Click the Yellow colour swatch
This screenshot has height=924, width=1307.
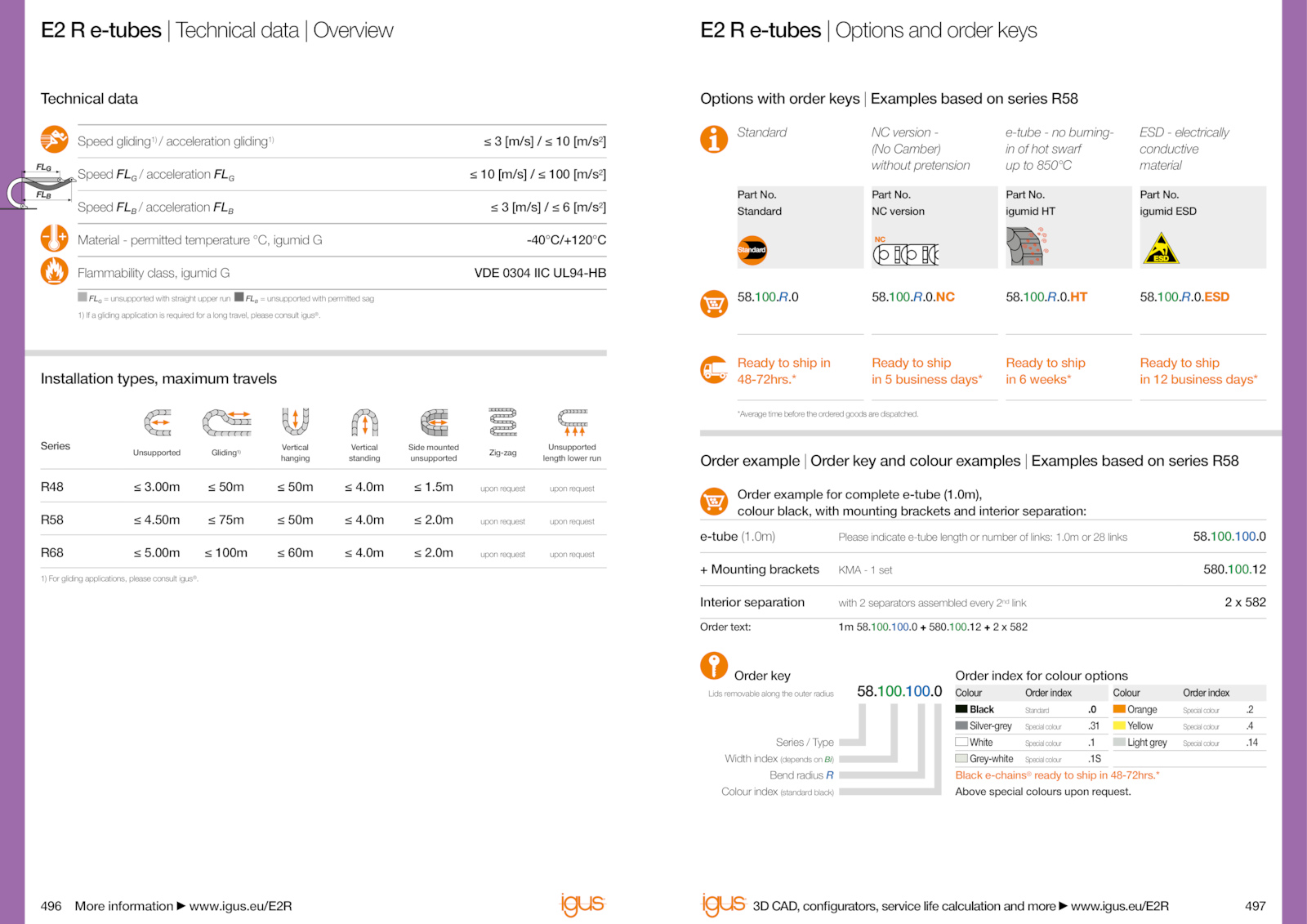(1119, 725)
